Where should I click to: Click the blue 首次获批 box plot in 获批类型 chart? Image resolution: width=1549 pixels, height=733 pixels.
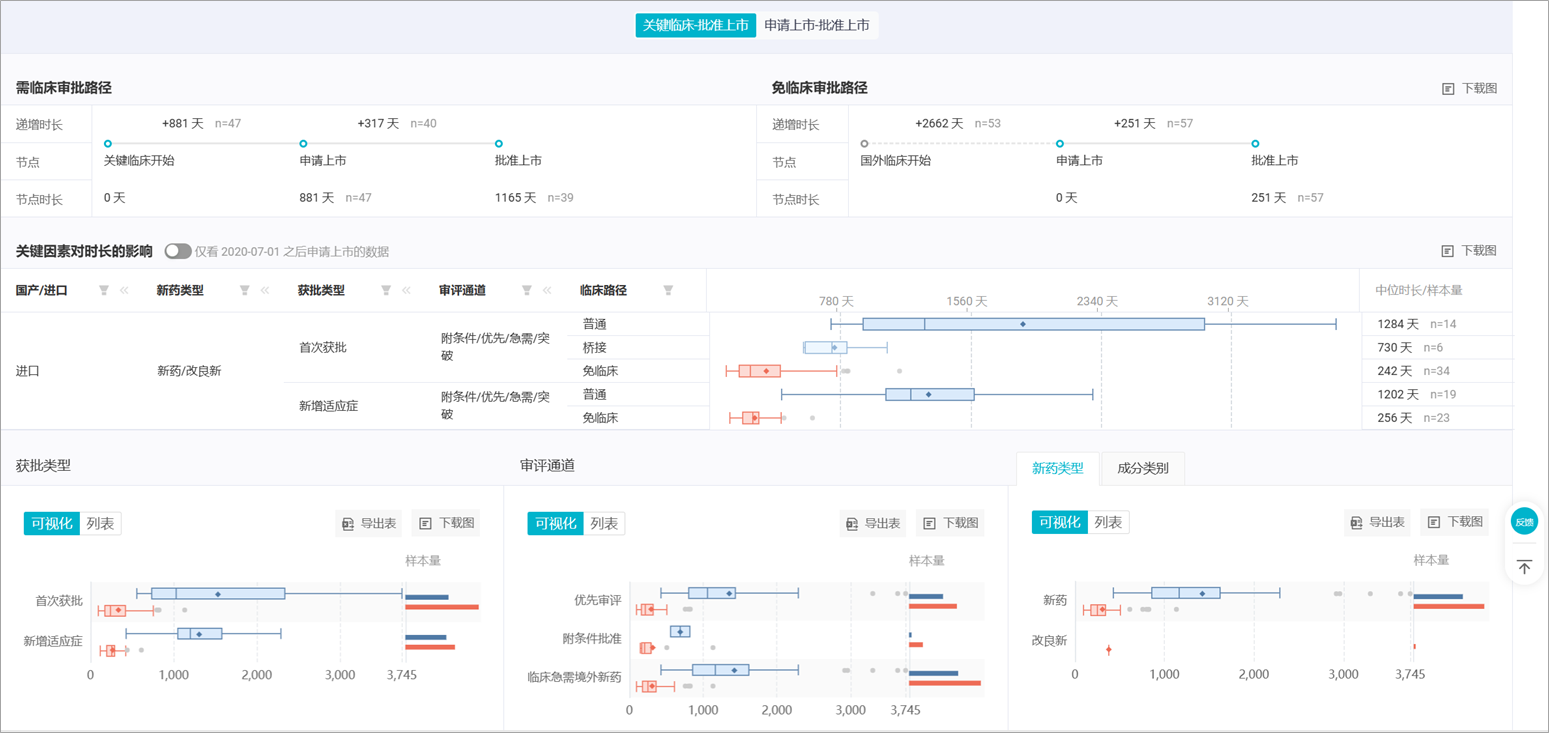click(218, 593)
